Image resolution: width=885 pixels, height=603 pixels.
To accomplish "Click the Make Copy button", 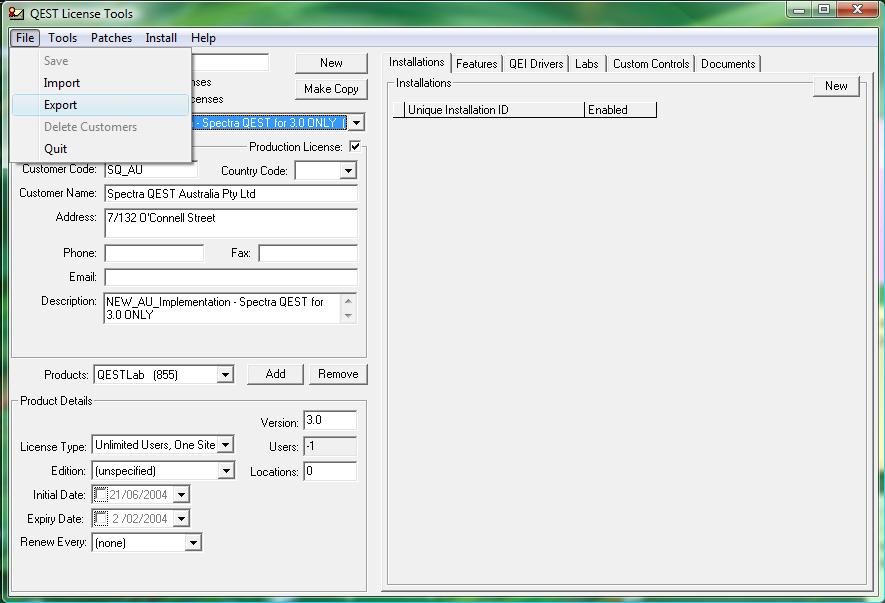I will coord(331,89).
